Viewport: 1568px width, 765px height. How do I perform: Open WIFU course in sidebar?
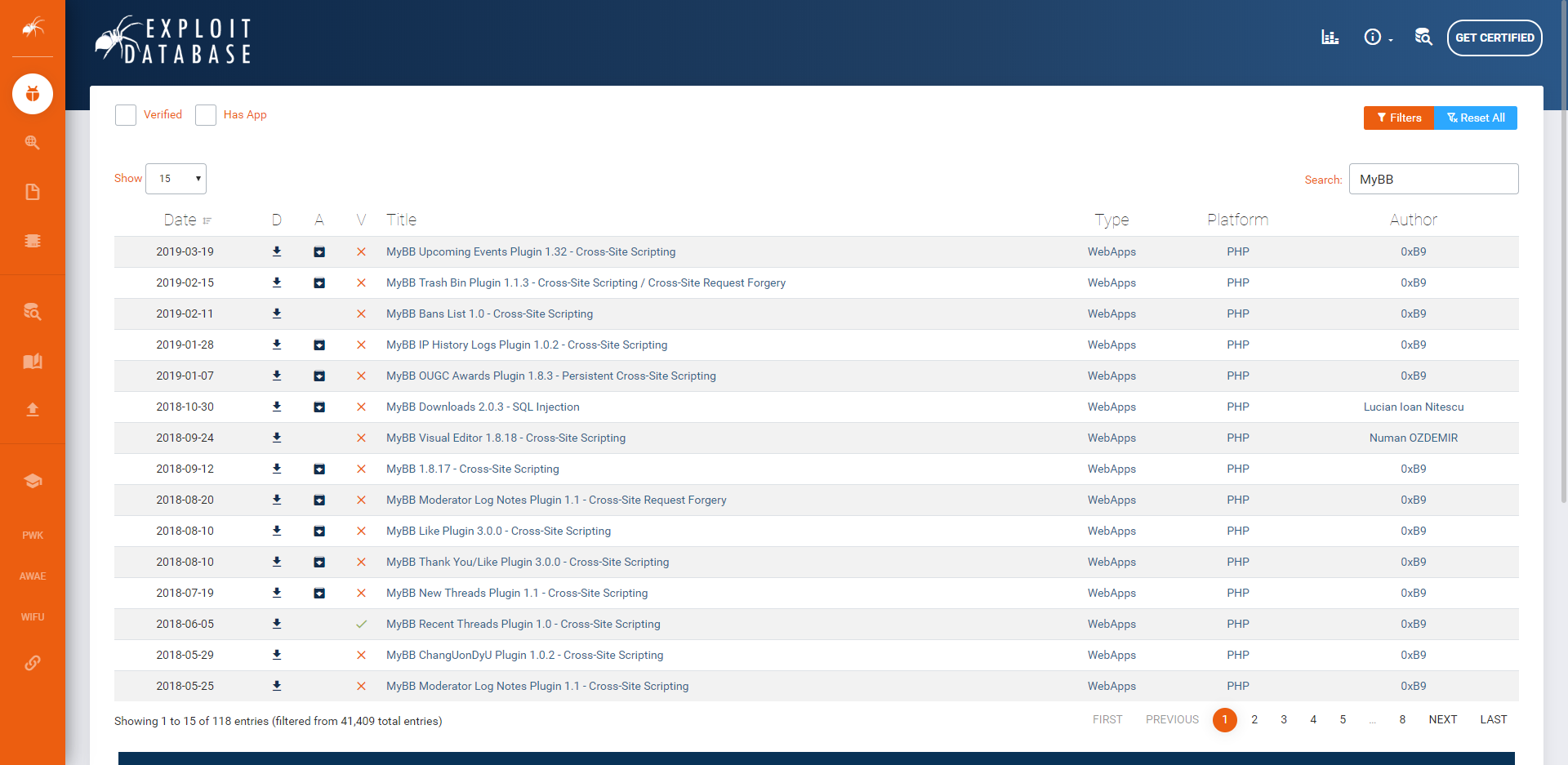pyautogui.click(x=33, y=617)
